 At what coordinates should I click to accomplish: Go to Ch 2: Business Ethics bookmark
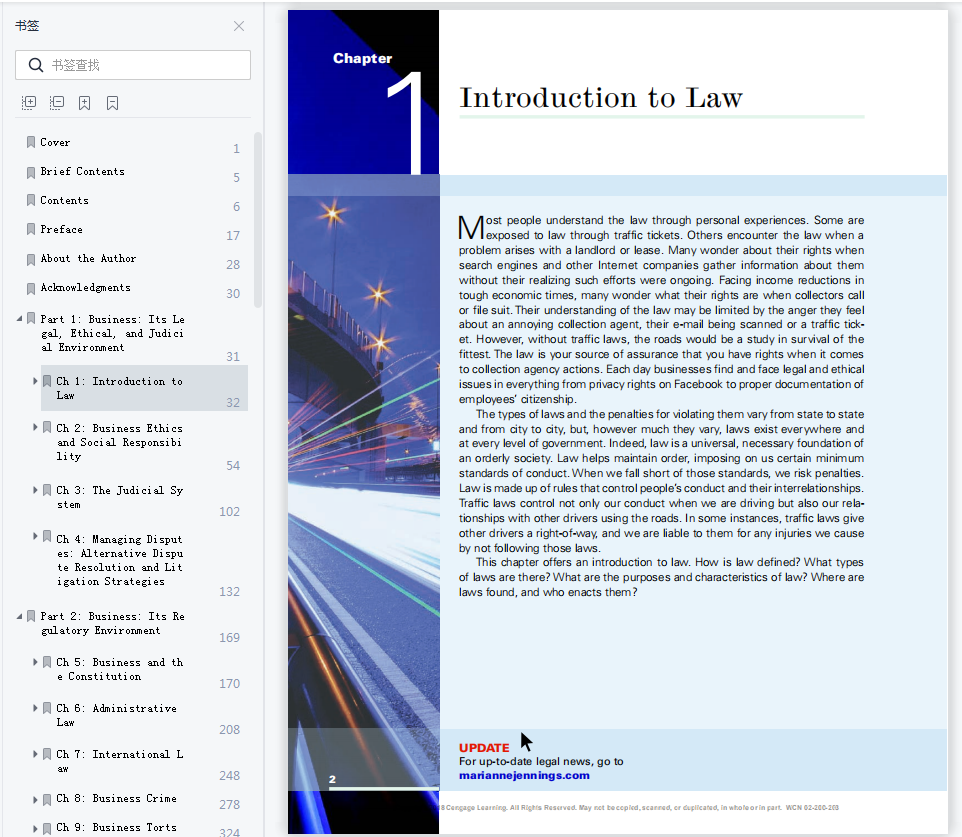click(120, 442)
